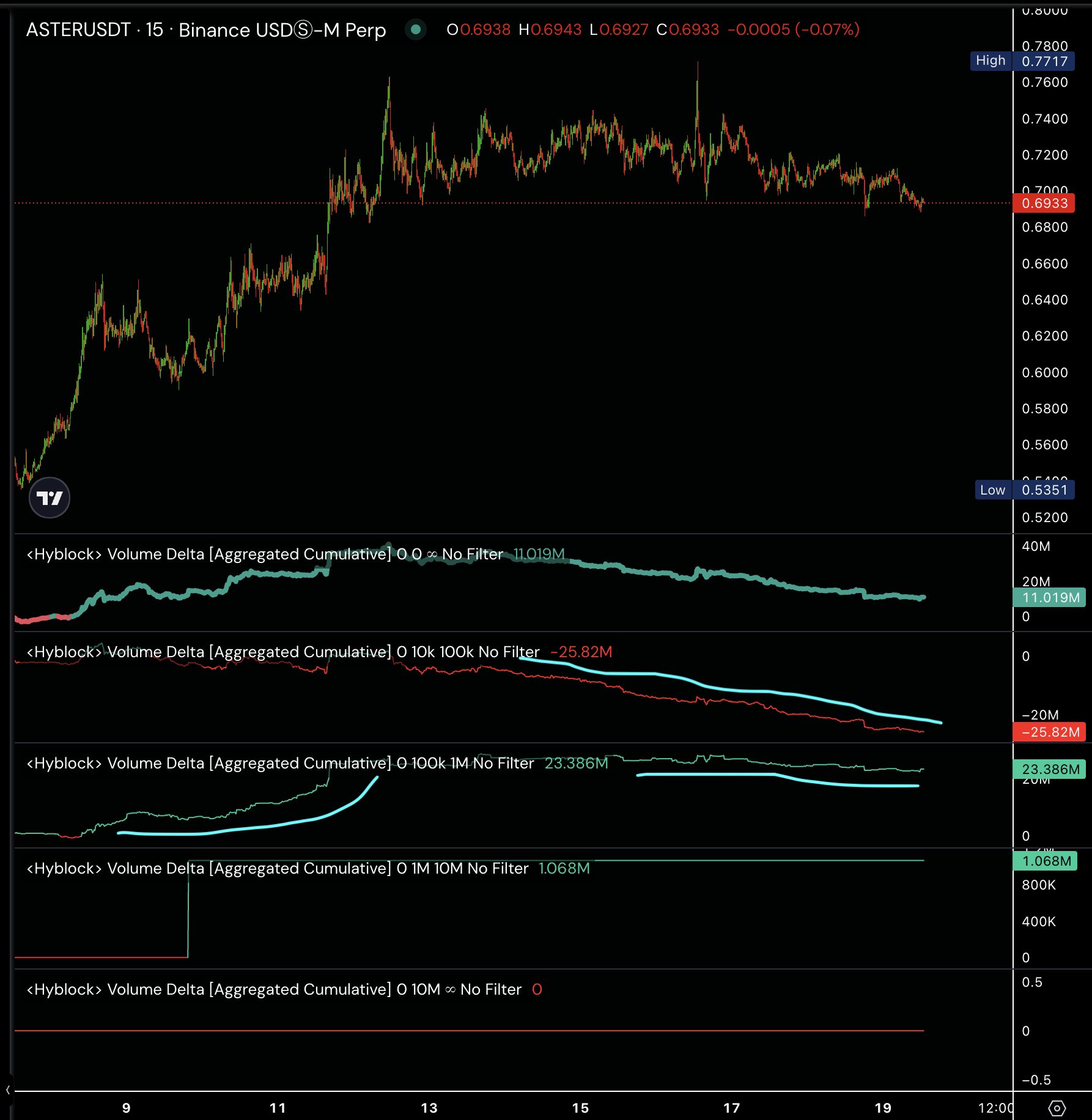Click the 0.6000 price axis label
The width and height of the screenshot is (1092, 1120).
coord(1045,372)
